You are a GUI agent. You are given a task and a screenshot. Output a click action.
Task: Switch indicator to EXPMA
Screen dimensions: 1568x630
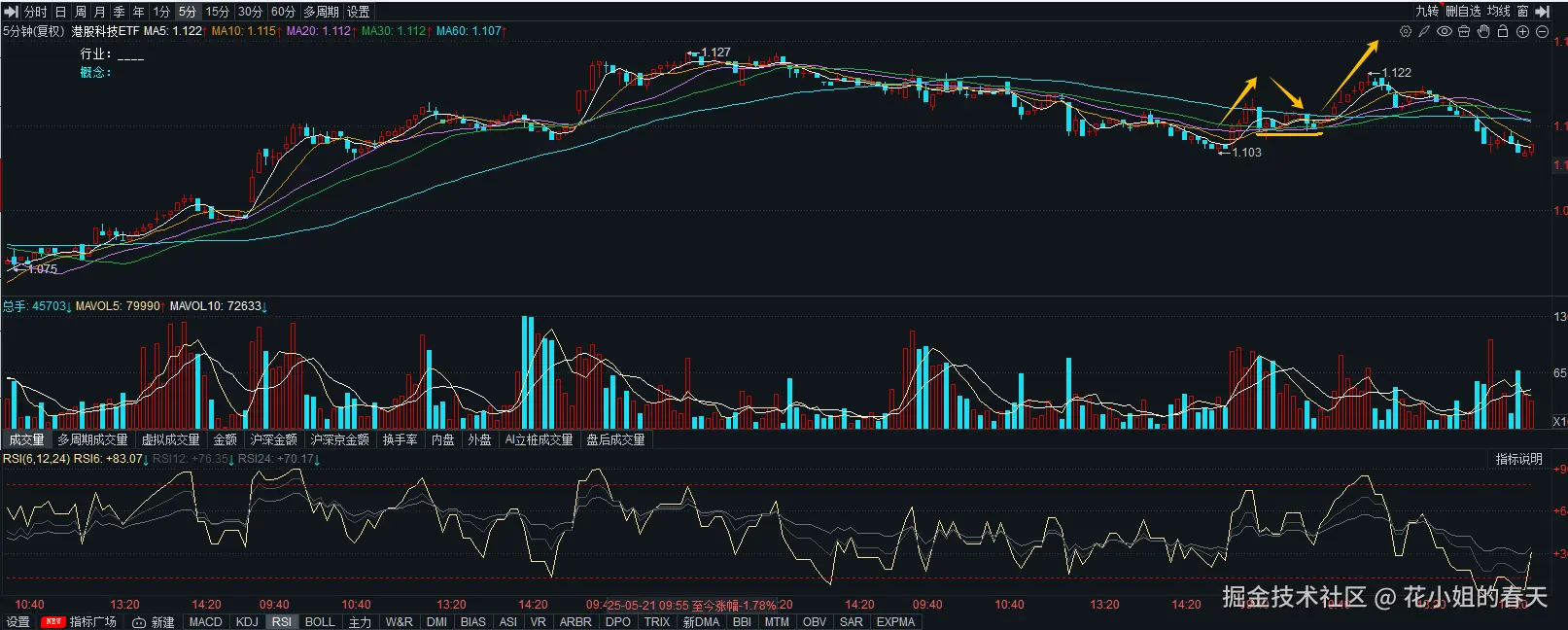[x=895, y=622]
